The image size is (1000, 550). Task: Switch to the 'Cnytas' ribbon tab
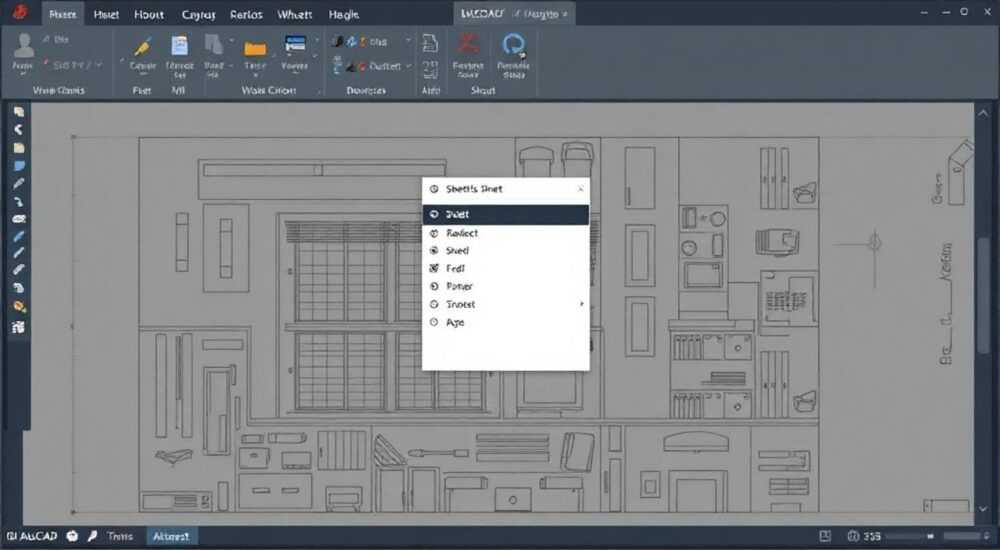[x=198, y=14]
